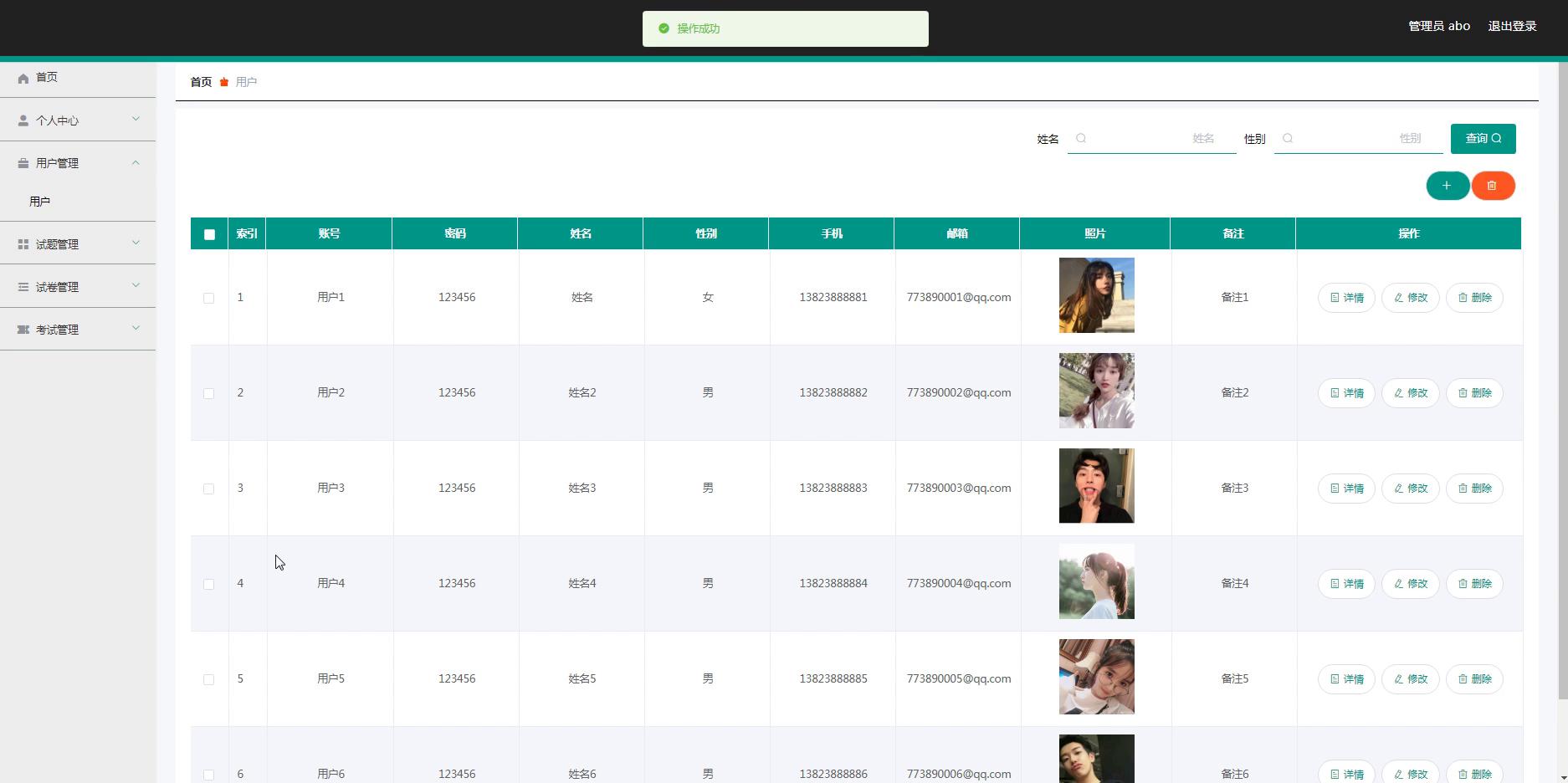Viewport: 1568px width, 783px height.
Task: Select the checkbox for 用户3 row
Action: click(x=208, y=489)
